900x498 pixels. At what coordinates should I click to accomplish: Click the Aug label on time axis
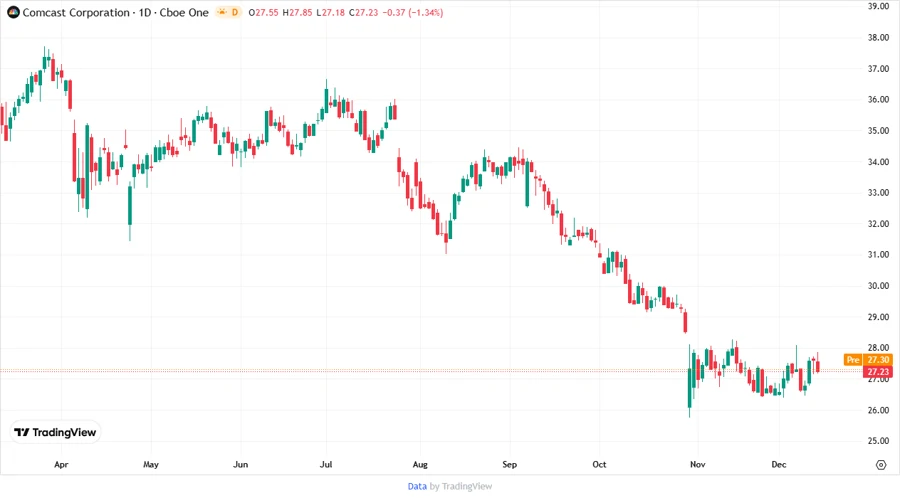coord(420,464)
